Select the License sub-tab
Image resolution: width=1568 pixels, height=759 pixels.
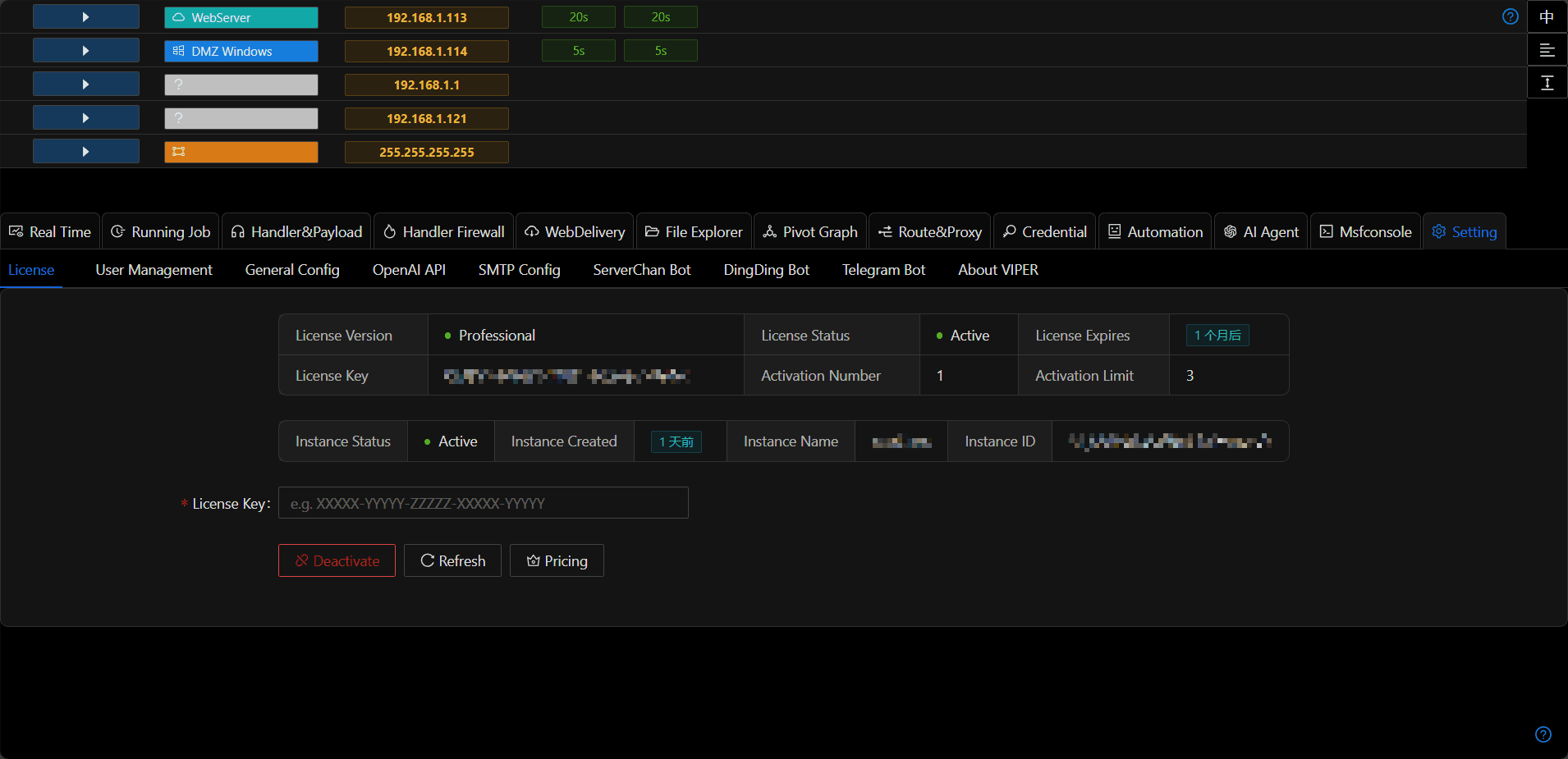pos(31,270)
